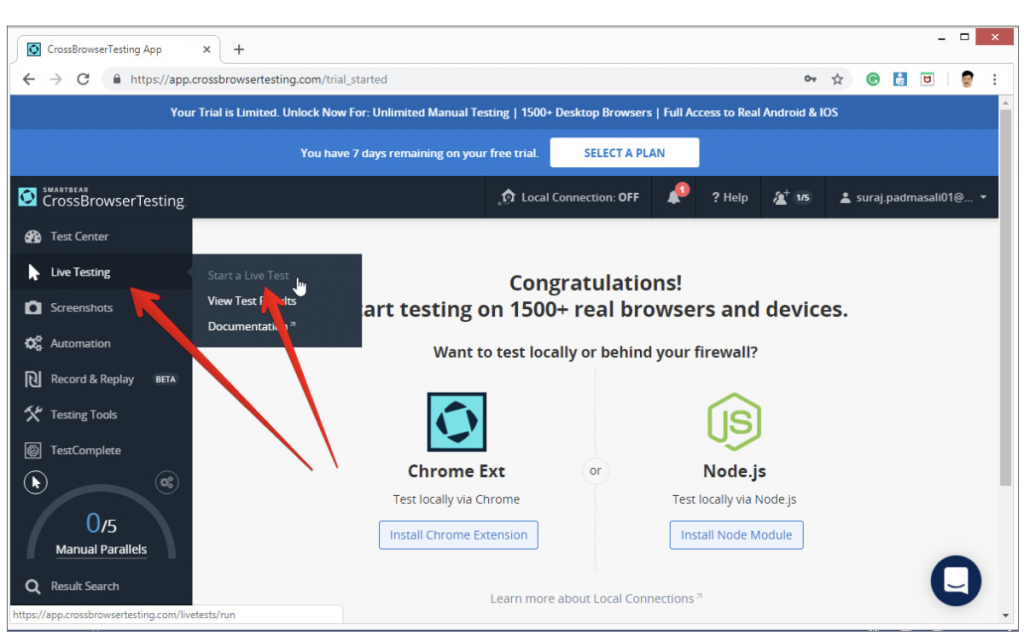Click SELECT A PLAN button
This screenshot has height=642, width=1024.
tap(624, 153)
